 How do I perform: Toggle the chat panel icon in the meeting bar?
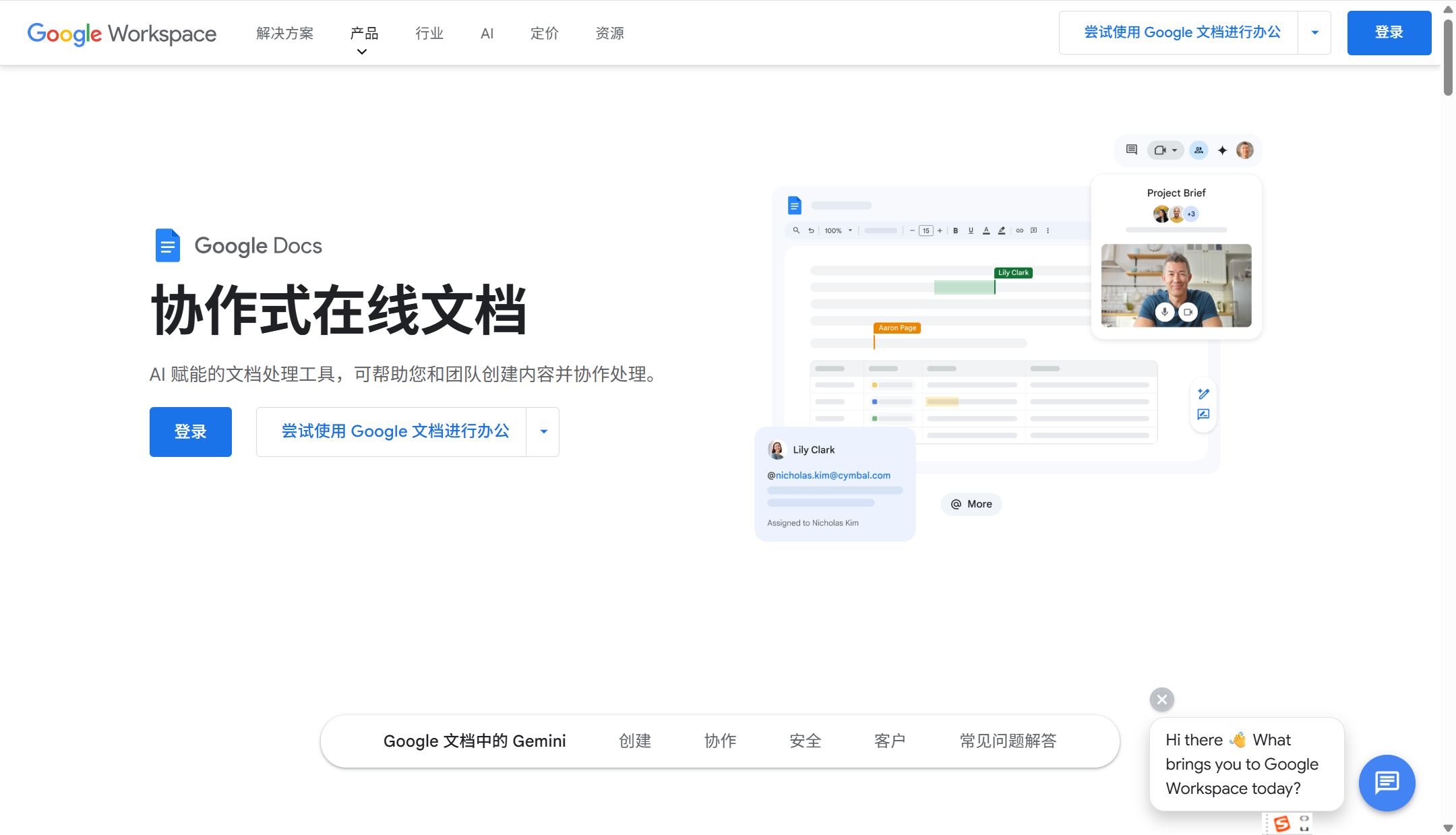(x=1132, y=150)
